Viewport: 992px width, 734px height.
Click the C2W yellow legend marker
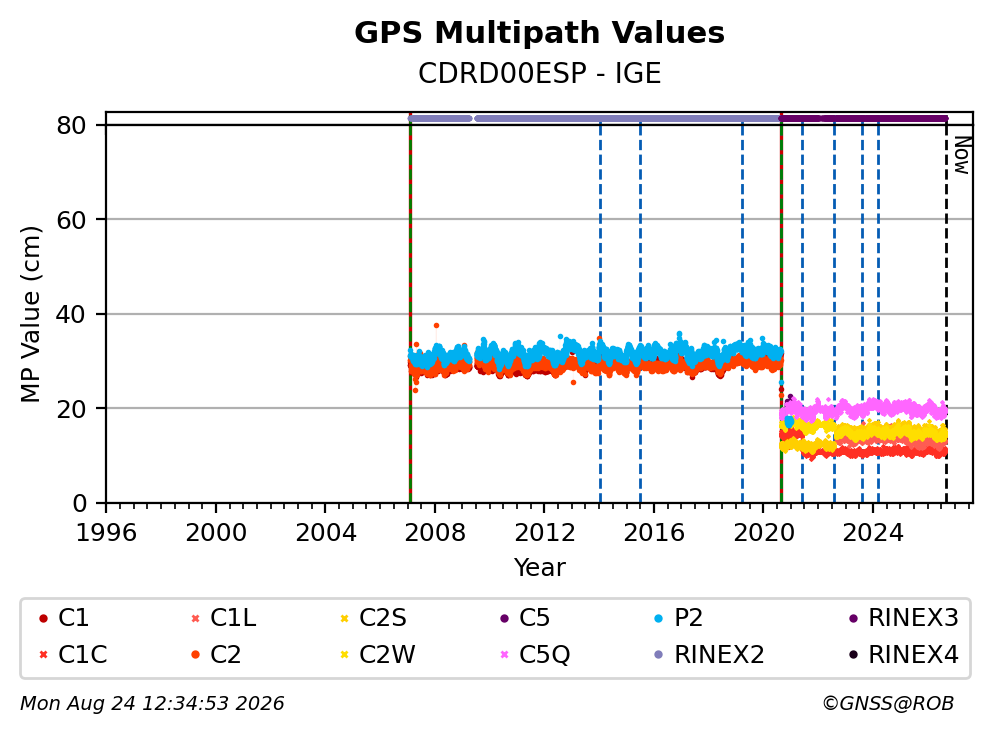click(345, 654)
